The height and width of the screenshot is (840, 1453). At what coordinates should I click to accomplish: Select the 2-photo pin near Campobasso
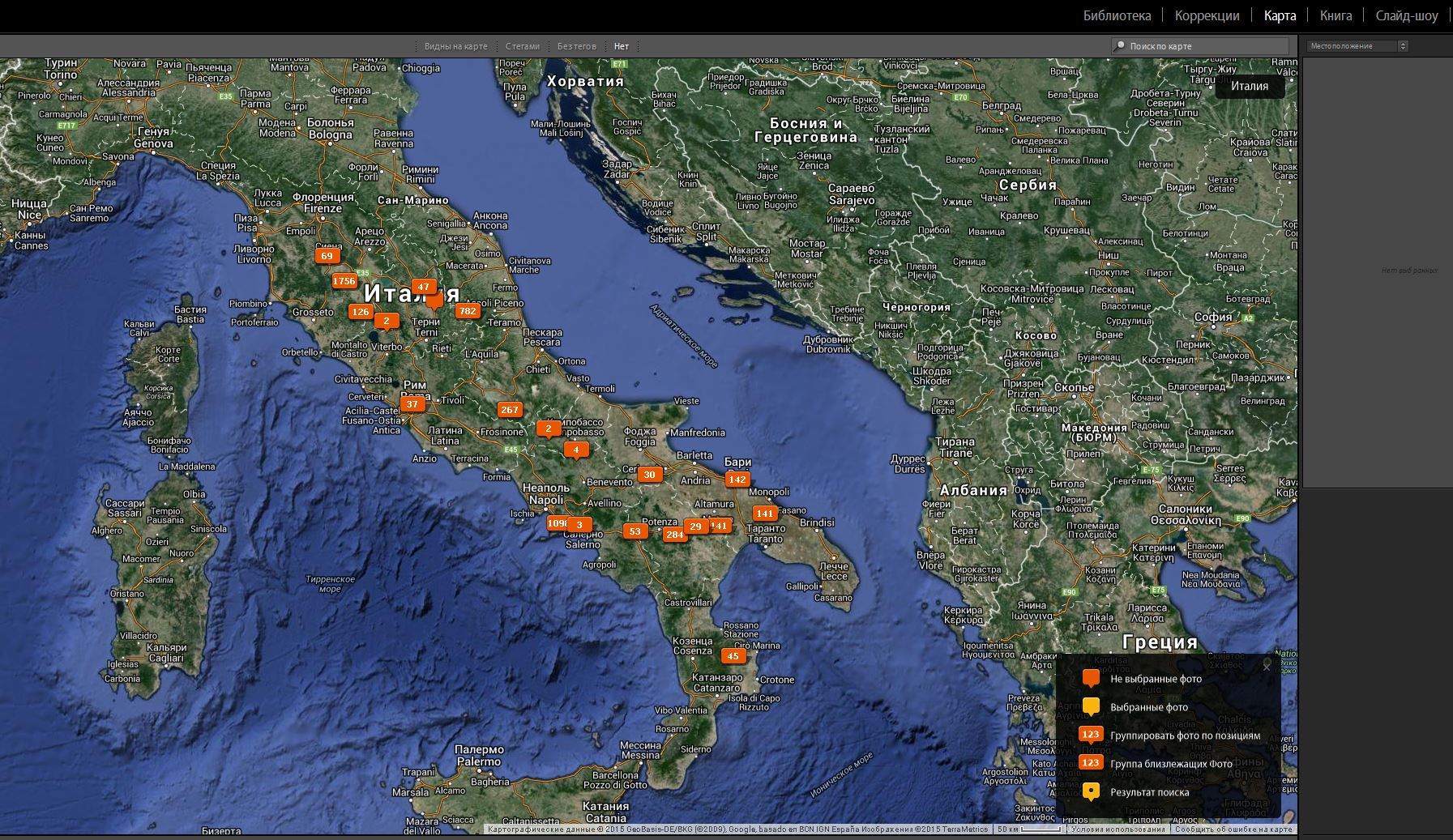[549, 429]
